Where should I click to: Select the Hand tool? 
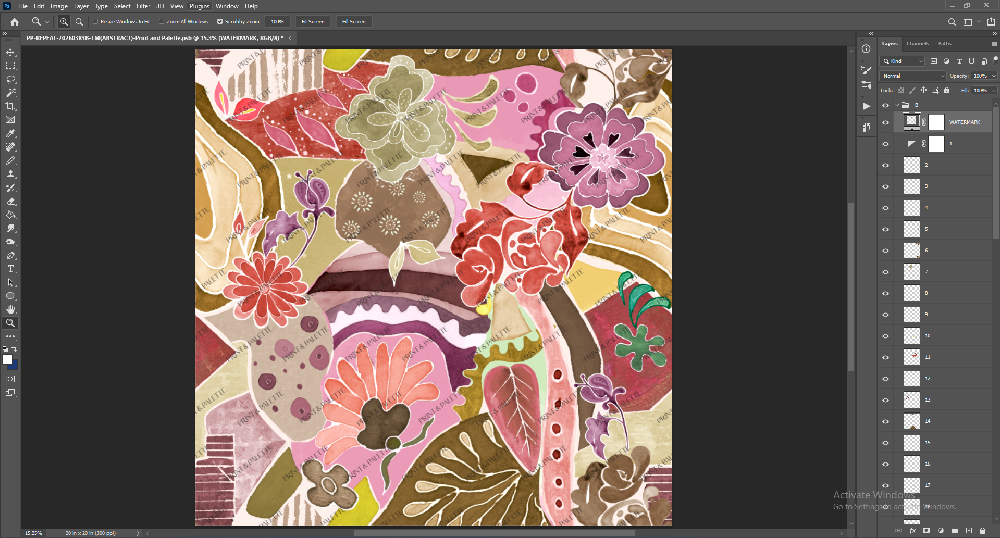tap(11, 309)
